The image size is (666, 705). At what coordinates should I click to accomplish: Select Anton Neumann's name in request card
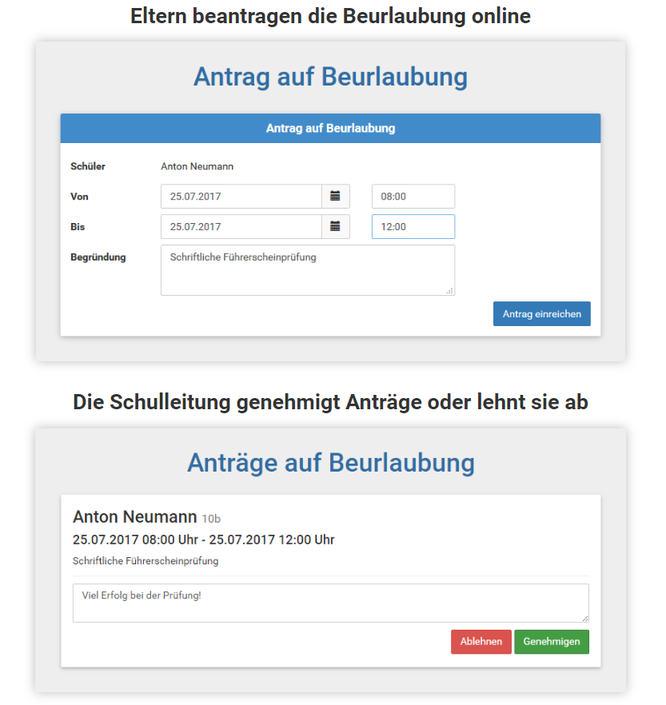pyautogui.click(x=134, y=517)
